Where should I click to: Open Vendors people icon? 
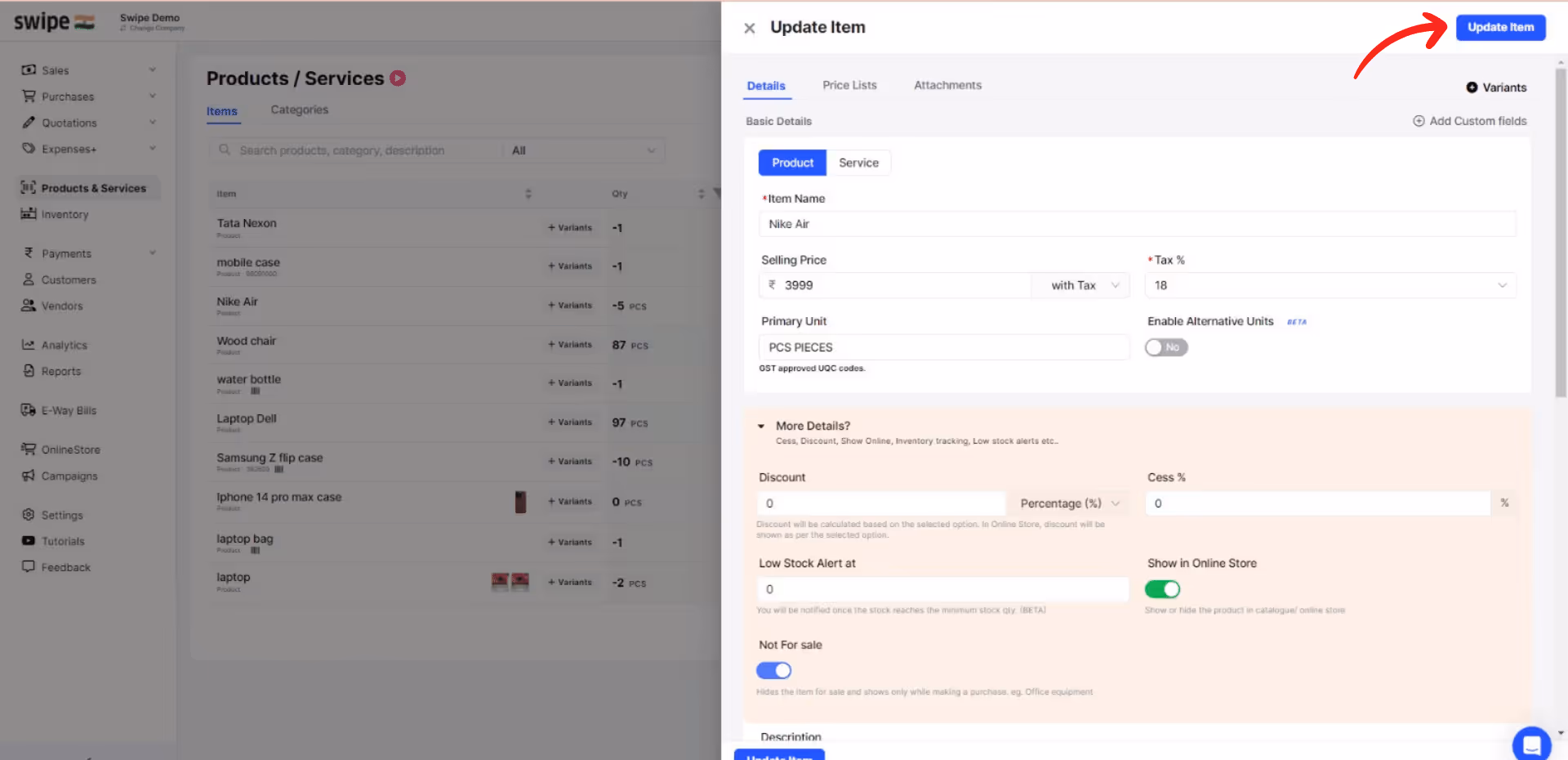29,306
